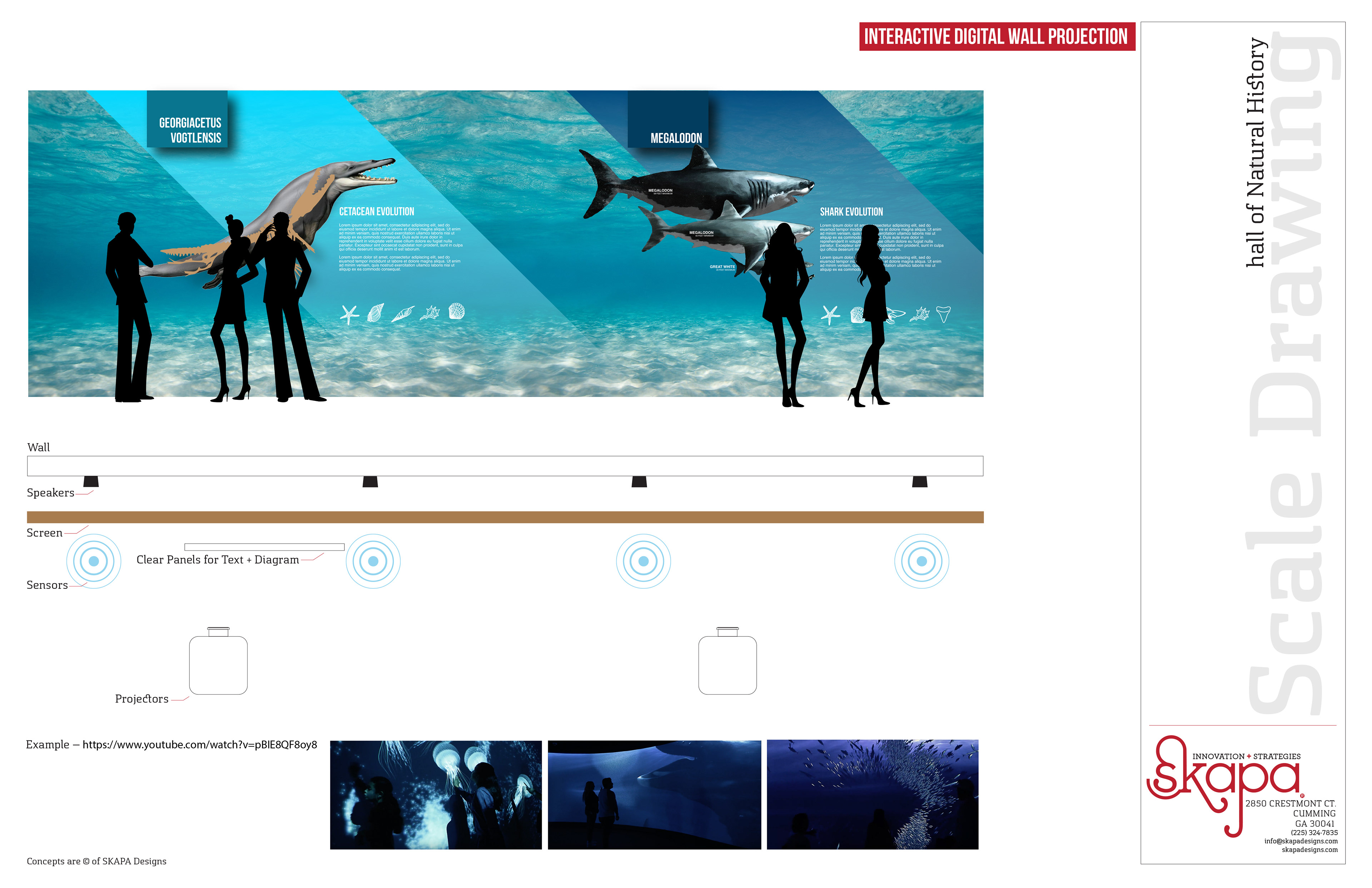Click the long spiral shell icon under Cetacean Evolution
Viewport: 1372px width, 888px height.
403,314
